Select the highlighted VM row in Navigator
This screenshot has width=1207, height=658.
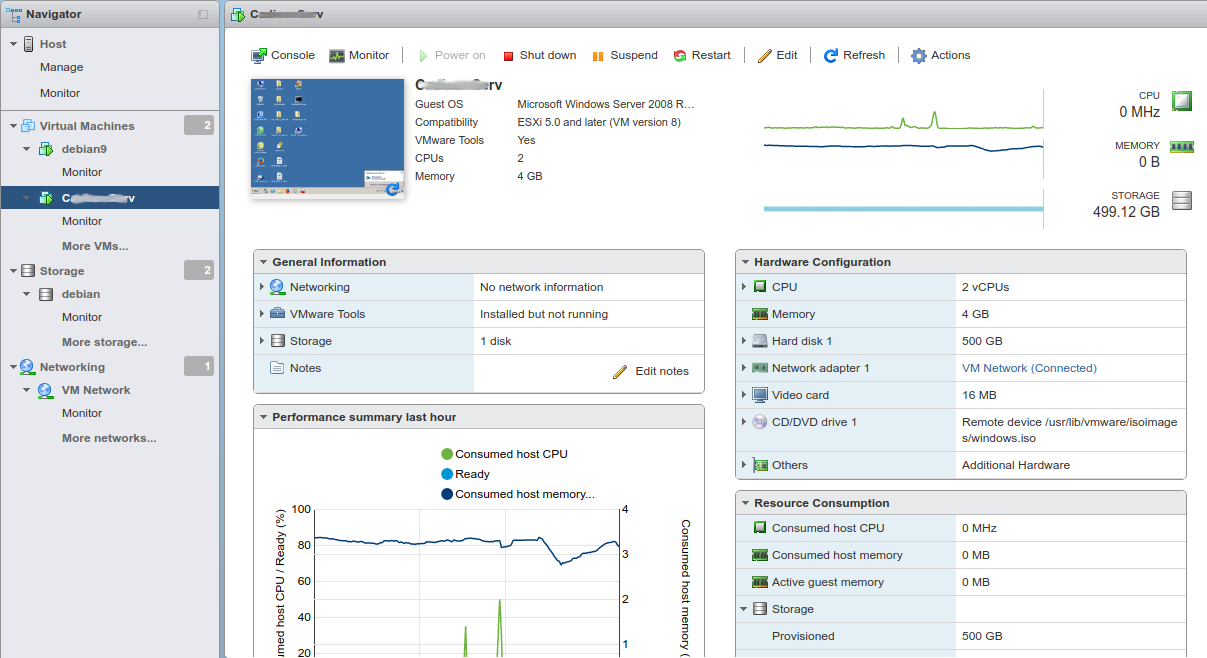tap(110, 198)
